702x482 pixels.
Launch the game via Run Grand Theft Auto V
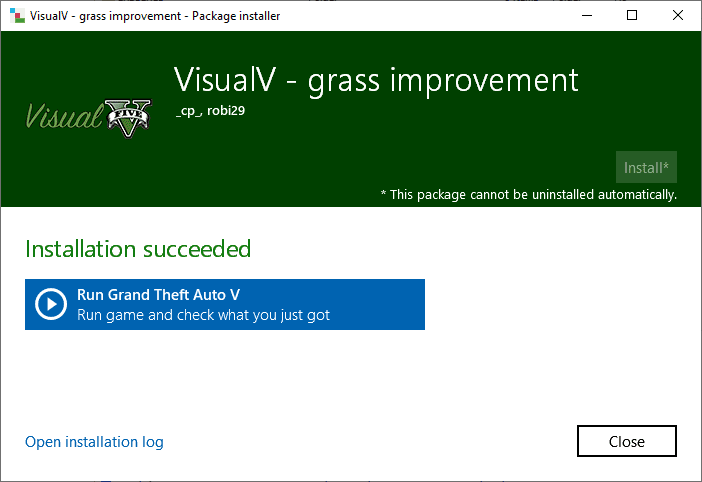pos(225,304)
